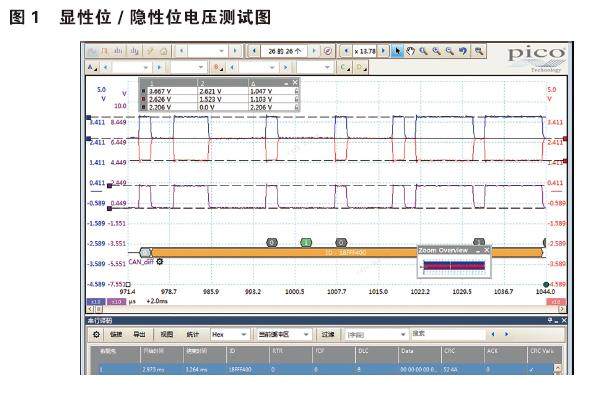The height and width of the screenshot is (394, 598).
Task: Select the hand pan tool
Action: (x=410, y=51)
